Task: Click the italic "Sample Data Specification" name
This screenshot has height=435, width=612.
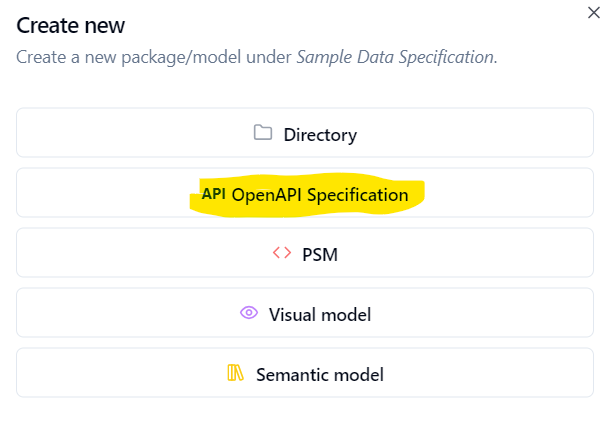Action: point(396,57)
